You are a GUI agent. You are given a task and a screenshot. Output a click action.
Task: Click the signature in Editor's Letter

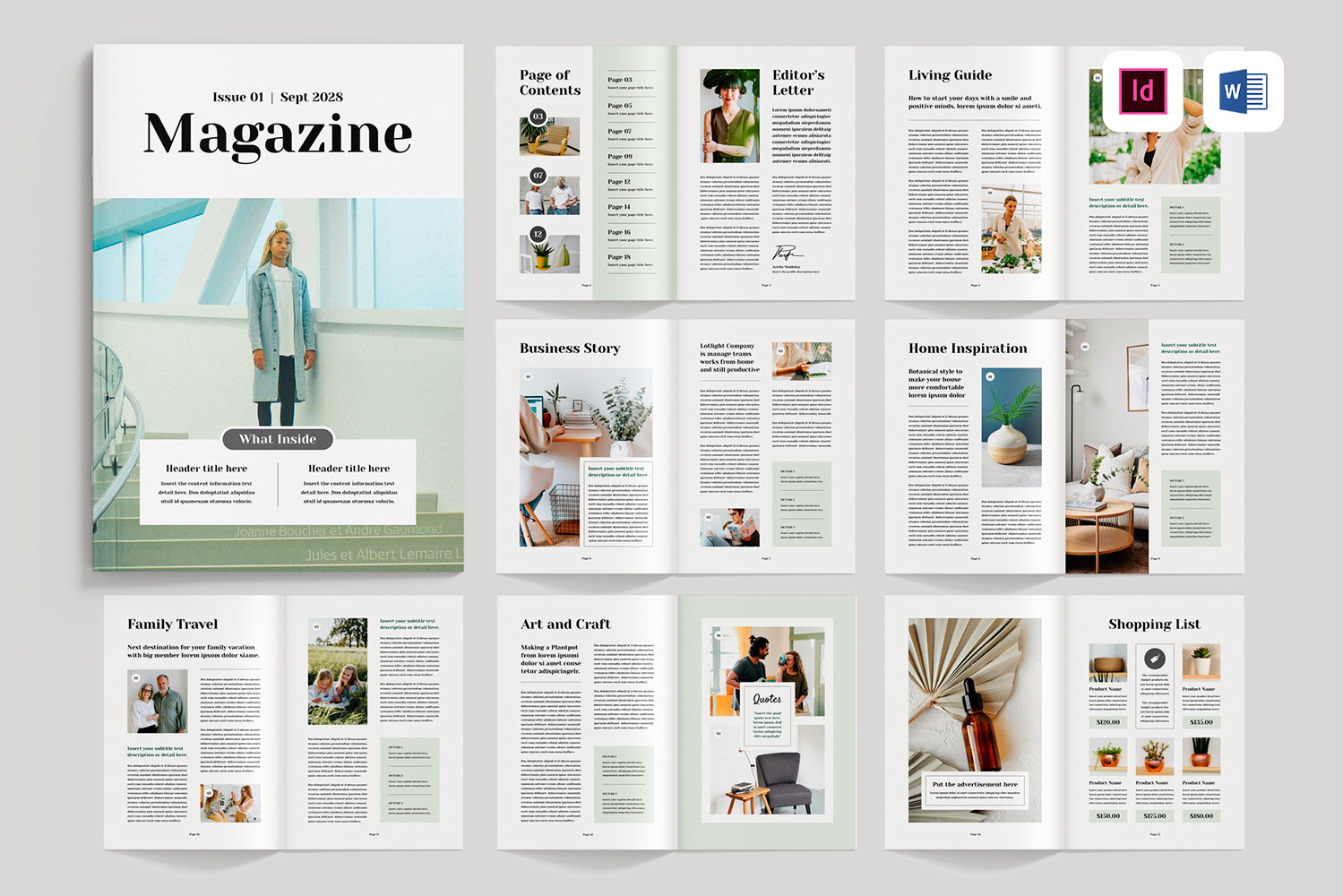(x=786, y=254)
